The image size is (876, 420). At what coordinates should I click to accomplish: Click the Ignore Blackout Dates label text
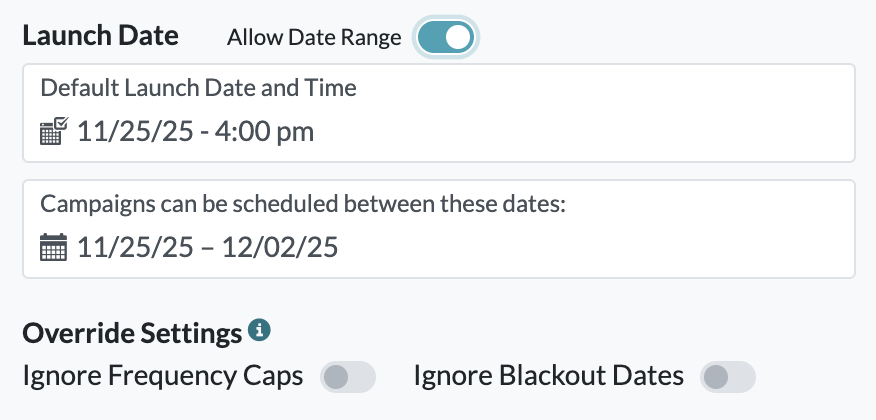(x=549, y=376)
